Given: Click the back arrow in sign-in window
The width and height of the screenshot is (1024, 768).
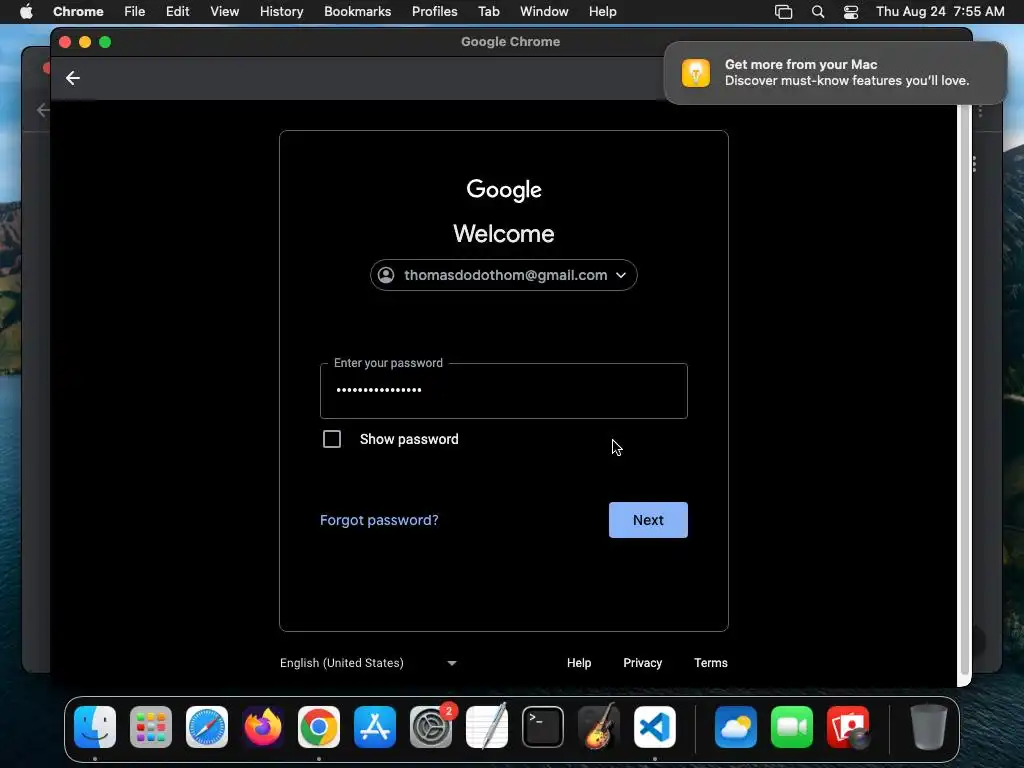Looking at the screenshot, I should (x=72, y=78).
